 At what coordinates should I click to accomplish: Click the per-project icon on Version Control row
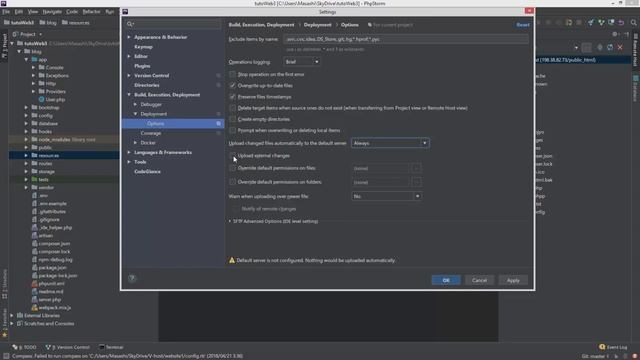click(218, 76)
